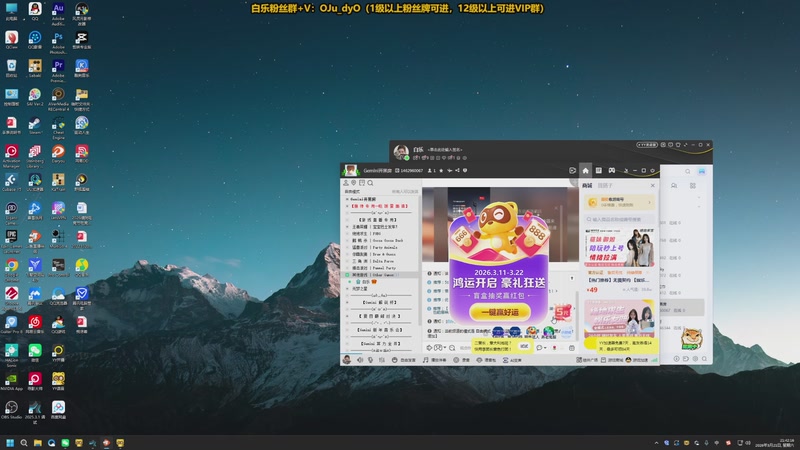Select the Sabaki desktop icon
This screenshot has width=800, height=450.
pyautogui.click(x=35, y=67)
